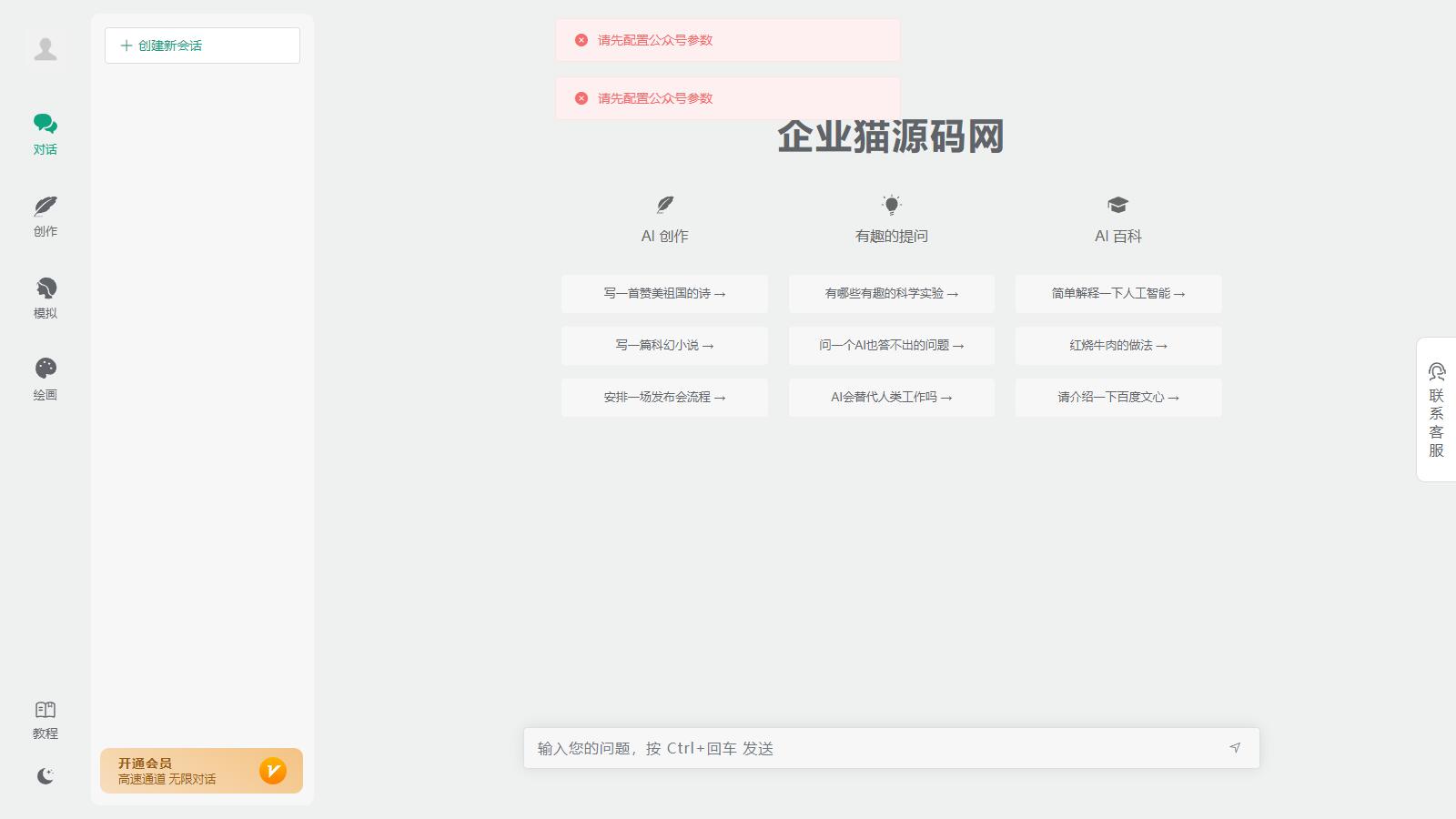Select prompt 简单解释一下人工智能

[1118, 294]
